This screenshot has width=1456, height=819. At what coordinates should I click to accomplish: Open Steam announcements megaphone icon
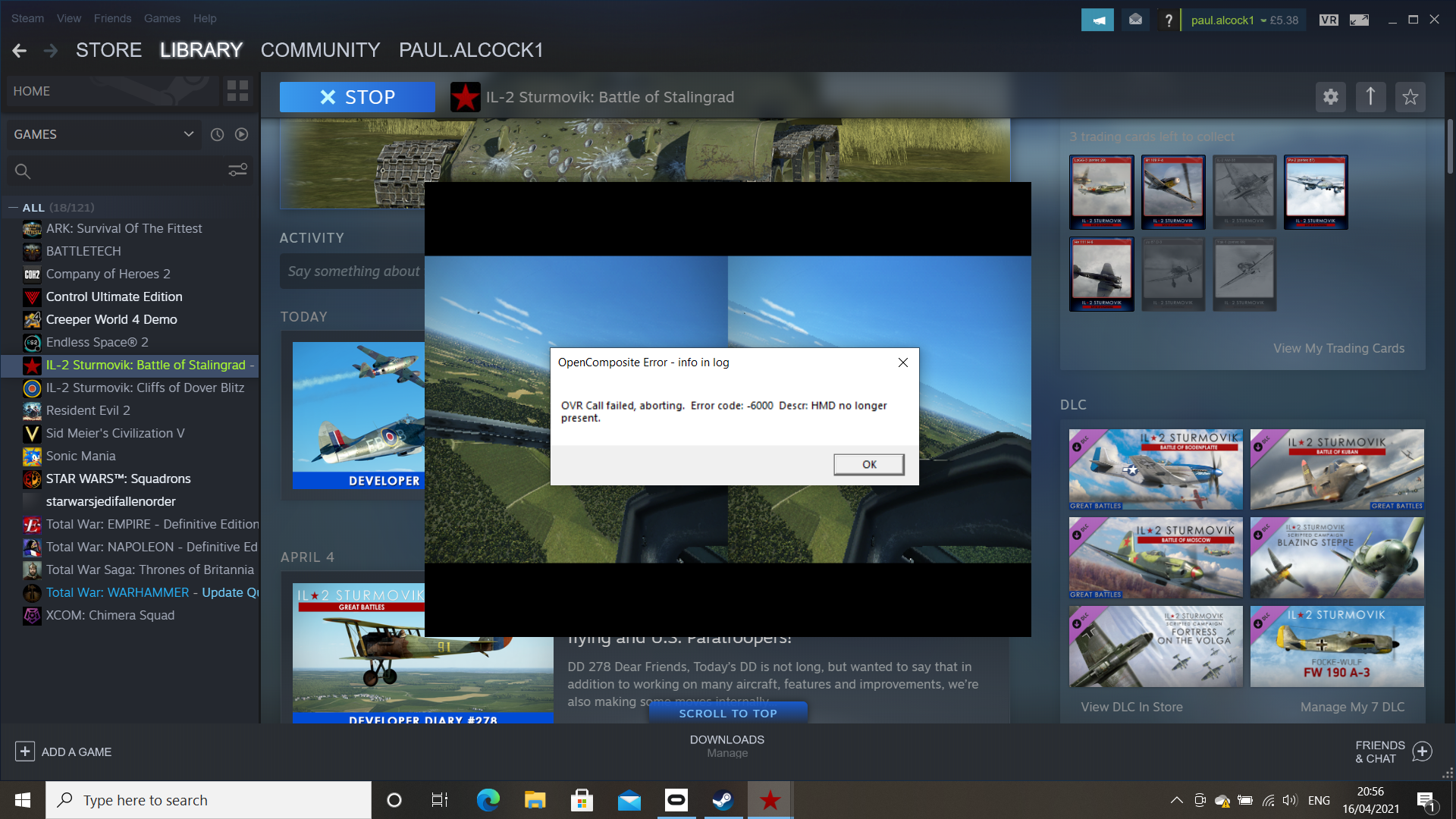pyautogui.click(x=1097, y=20)
